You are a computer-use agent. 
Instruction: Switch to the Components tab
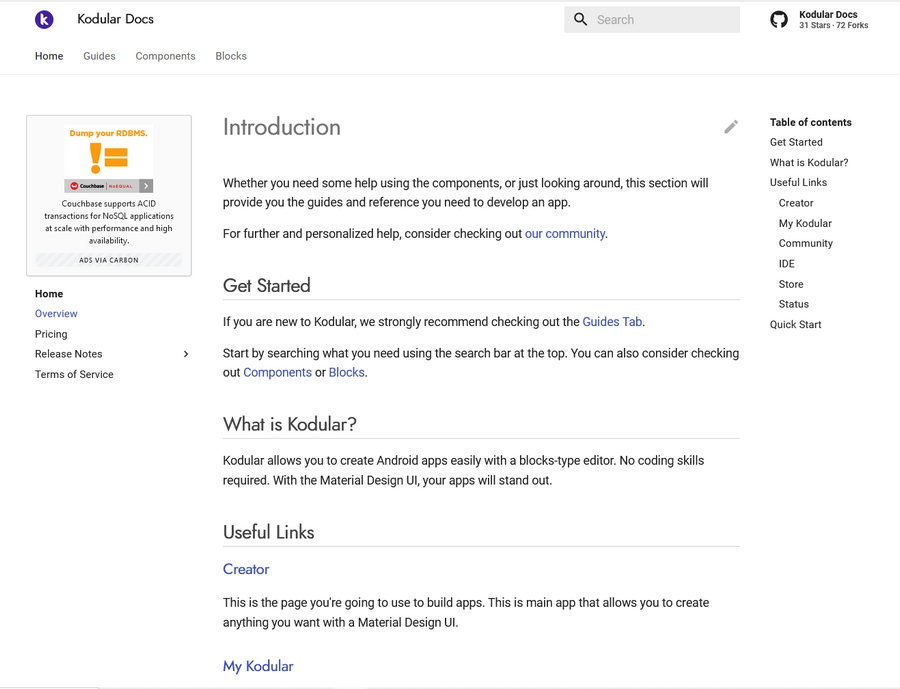pyautogui.click(x=165, y=56)
